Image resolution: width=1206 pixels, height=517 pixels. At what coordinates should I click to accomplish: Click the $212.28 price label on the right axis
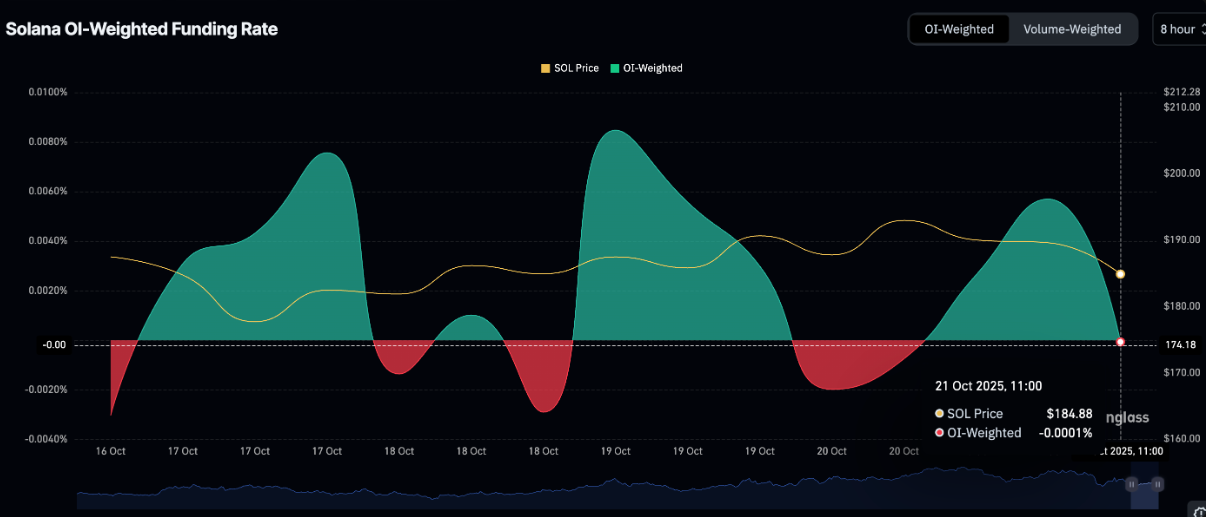(1181, 92)
